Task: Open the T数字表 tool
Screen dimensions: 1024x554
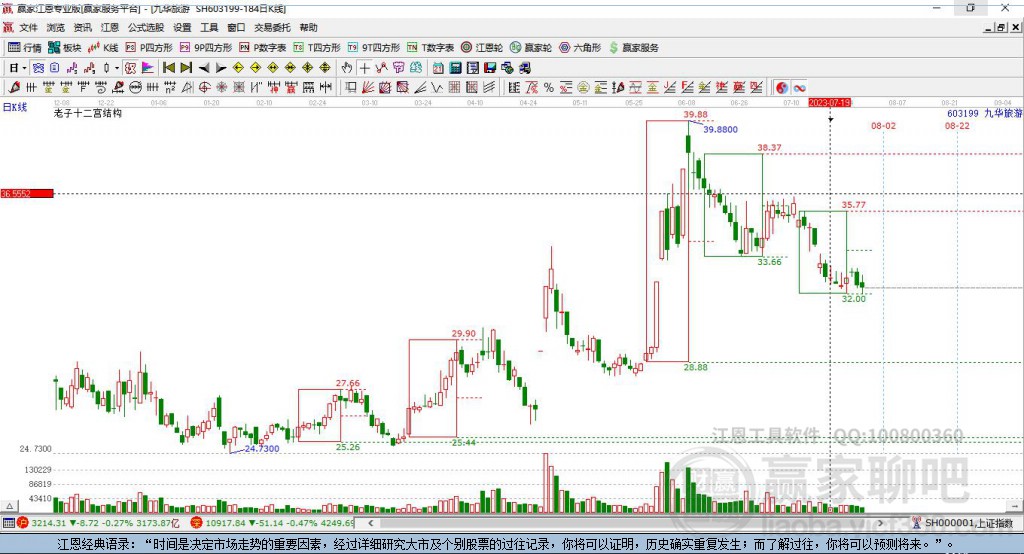Action: click(x=430, y=48)
